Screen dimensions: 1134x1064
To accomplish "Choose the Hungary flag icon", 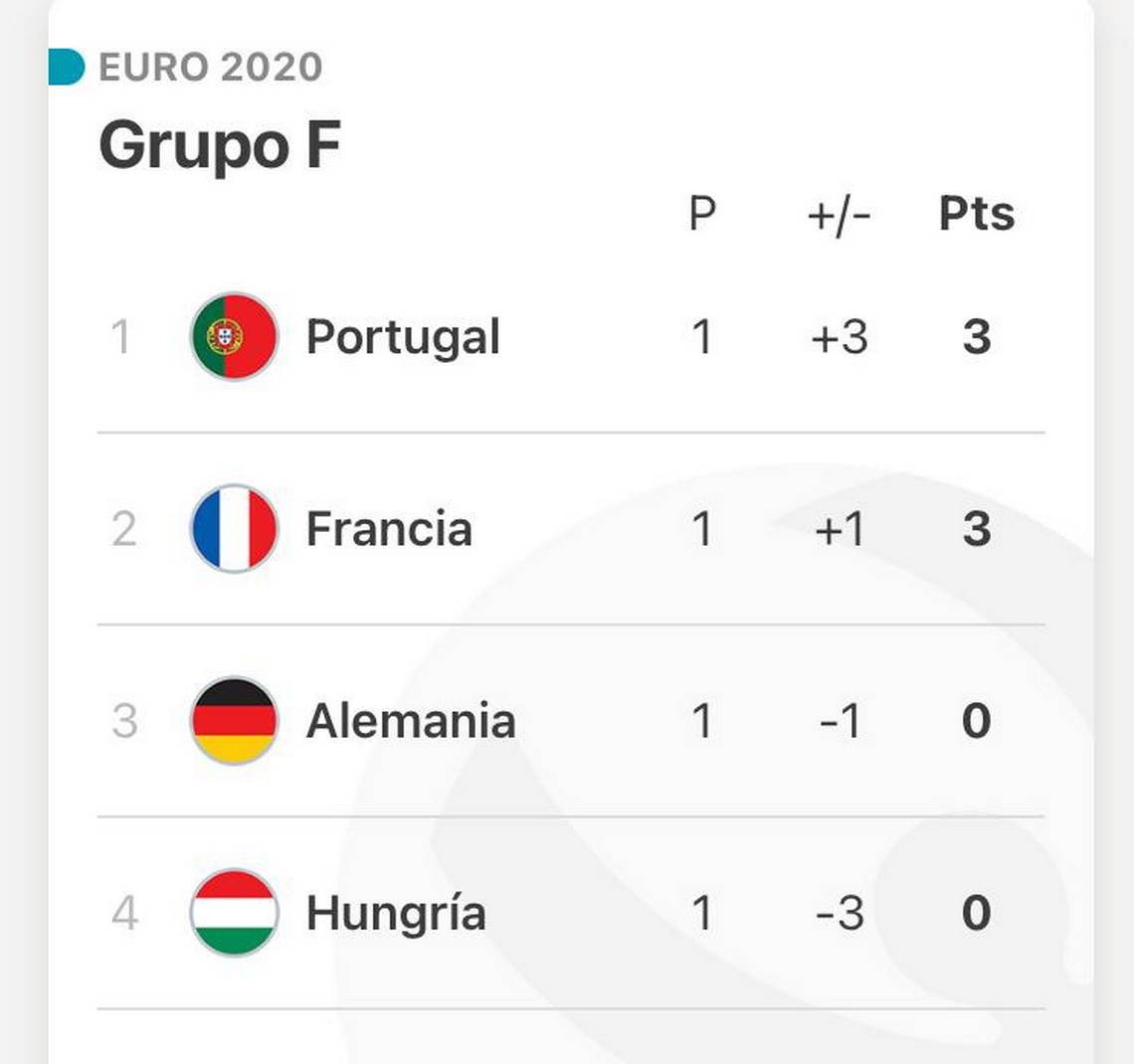I will coord(234,912).
